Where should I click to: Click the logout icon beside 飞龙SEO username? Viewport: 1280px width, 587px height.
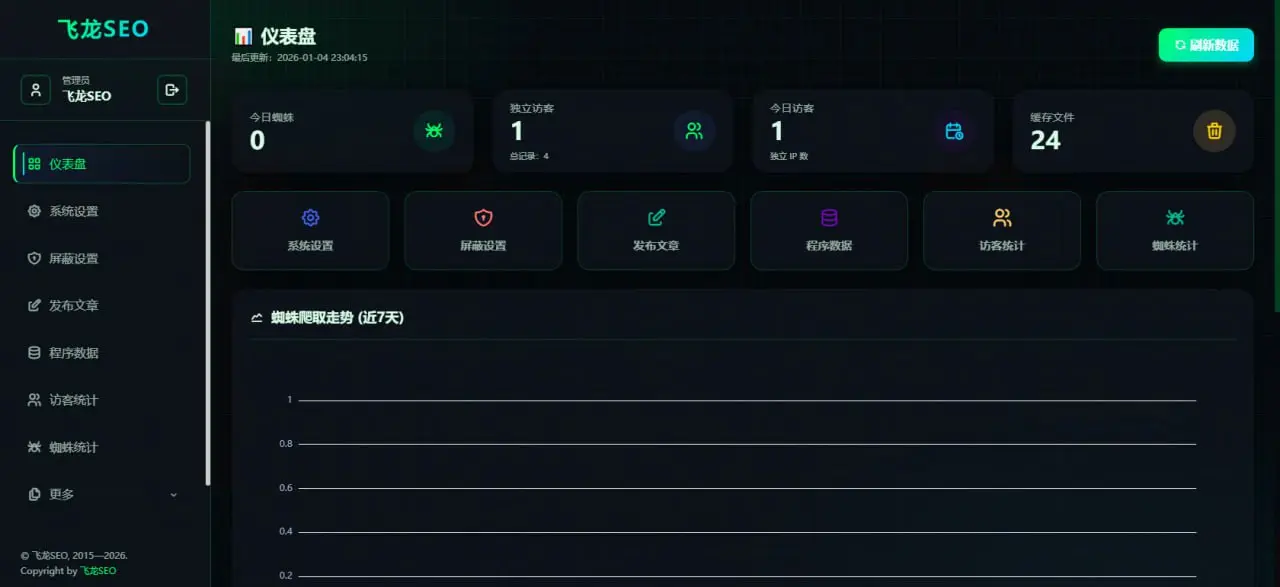pyautogui.click(x=172, y=90)
